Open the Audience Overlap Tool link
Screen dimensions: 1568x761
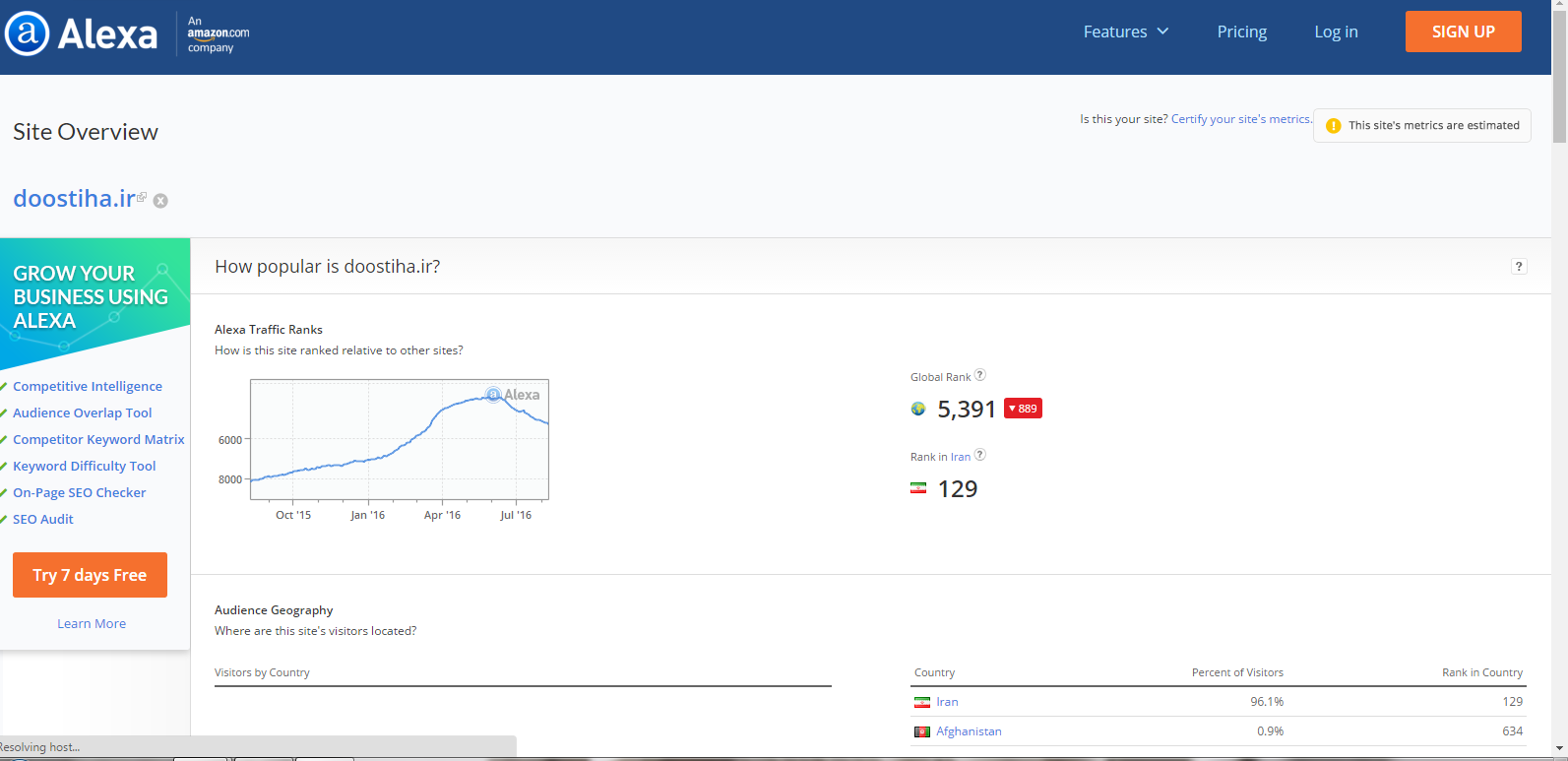(x=83, y=413)
